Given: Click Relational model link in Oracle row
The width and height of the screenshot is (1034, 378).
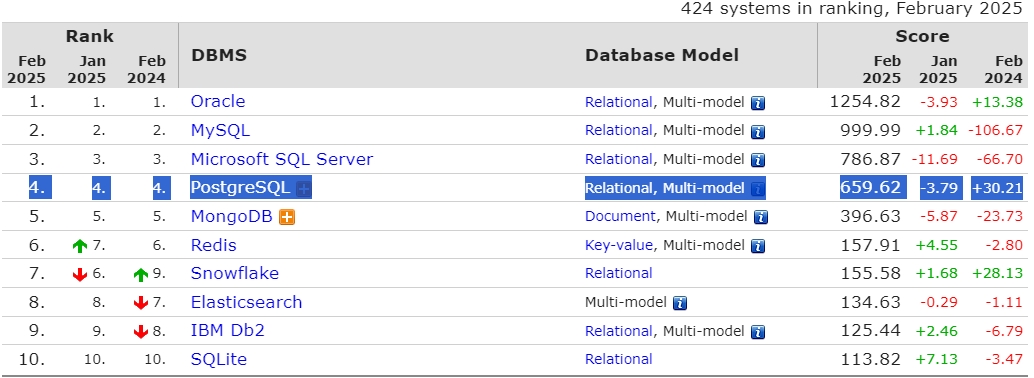Looking at the screenshot, I should (619, 102).
